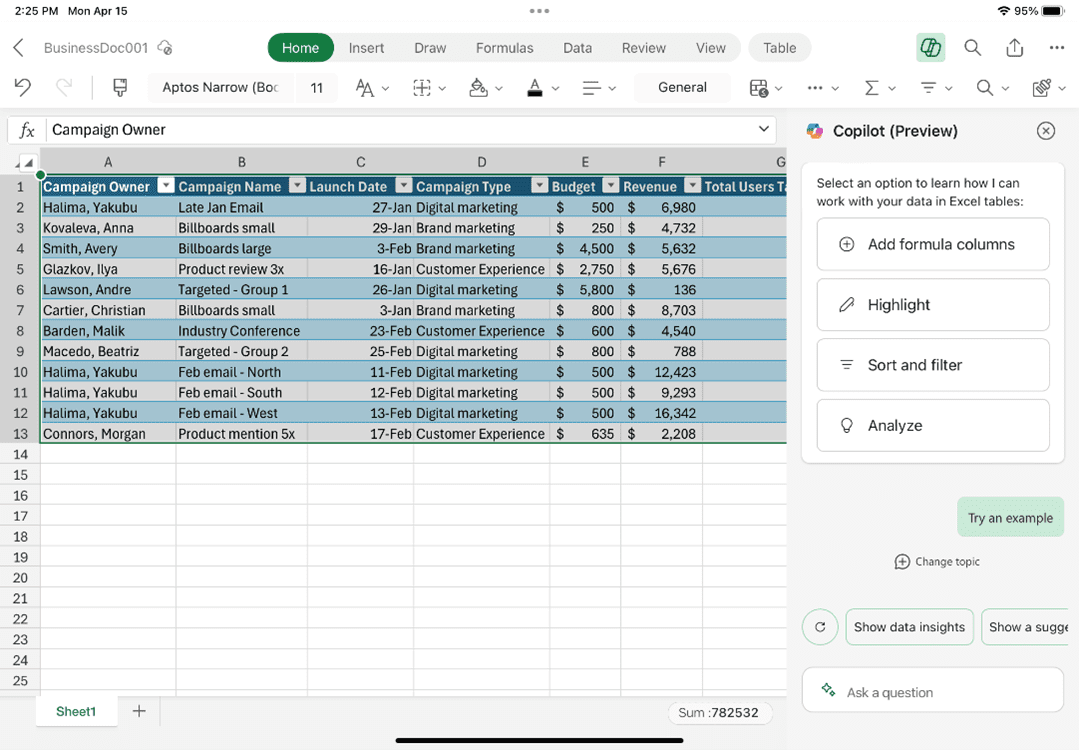Viewport: 1079px width, 750px height.
Task: Click the Find magnifier icon in the ribbon
Action: 985,87
